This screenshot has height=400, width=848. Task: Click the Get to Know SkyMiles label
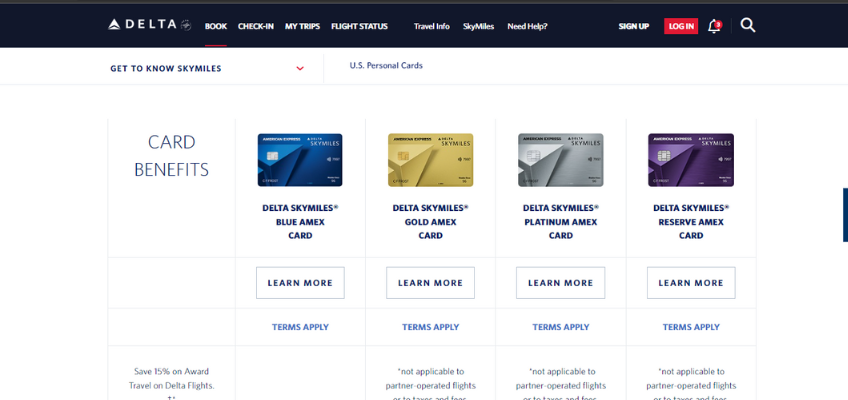[166, 69]
